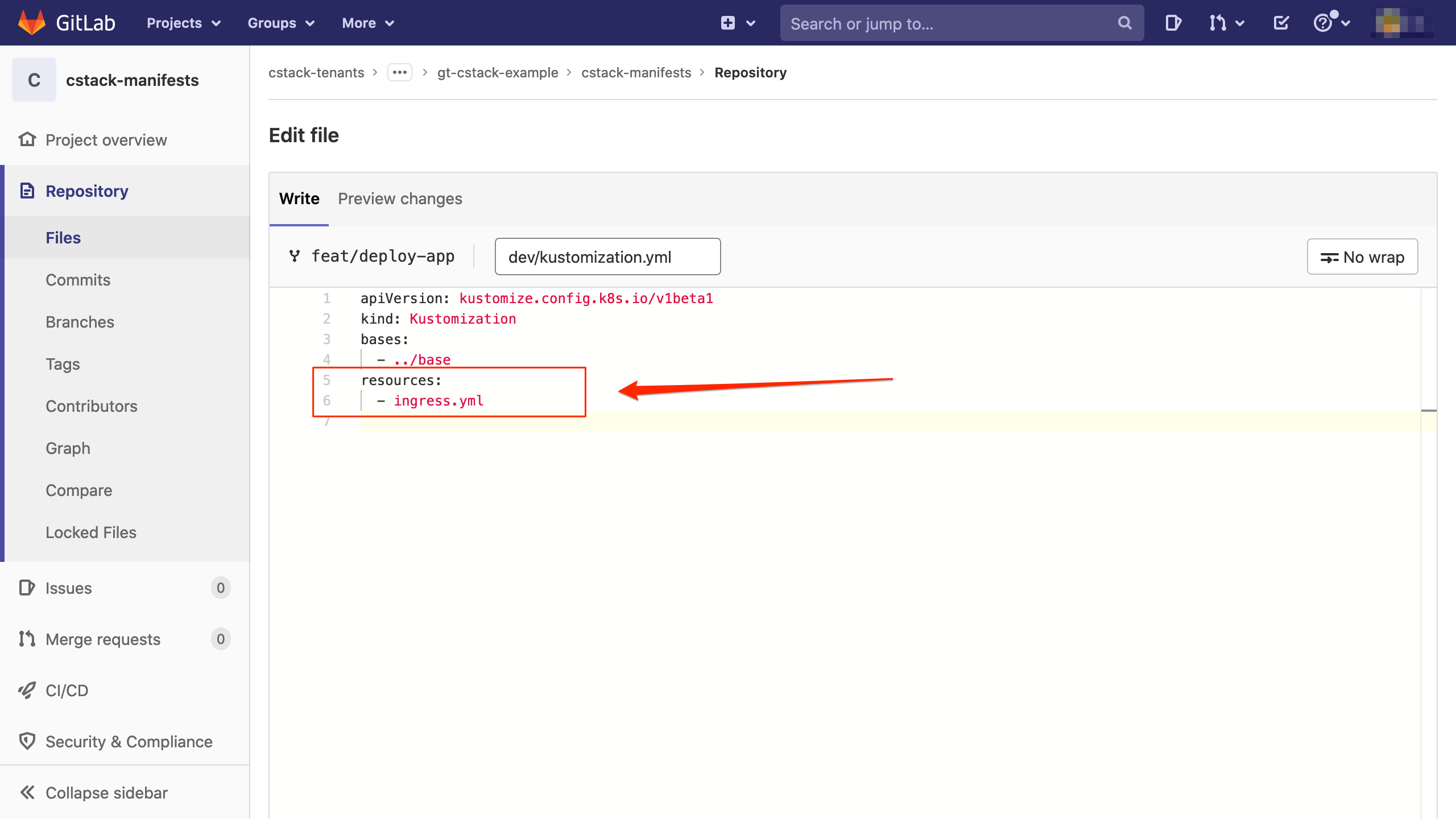
Task: Click the search magnifier icon
Action: click(x=1124, y=23)
